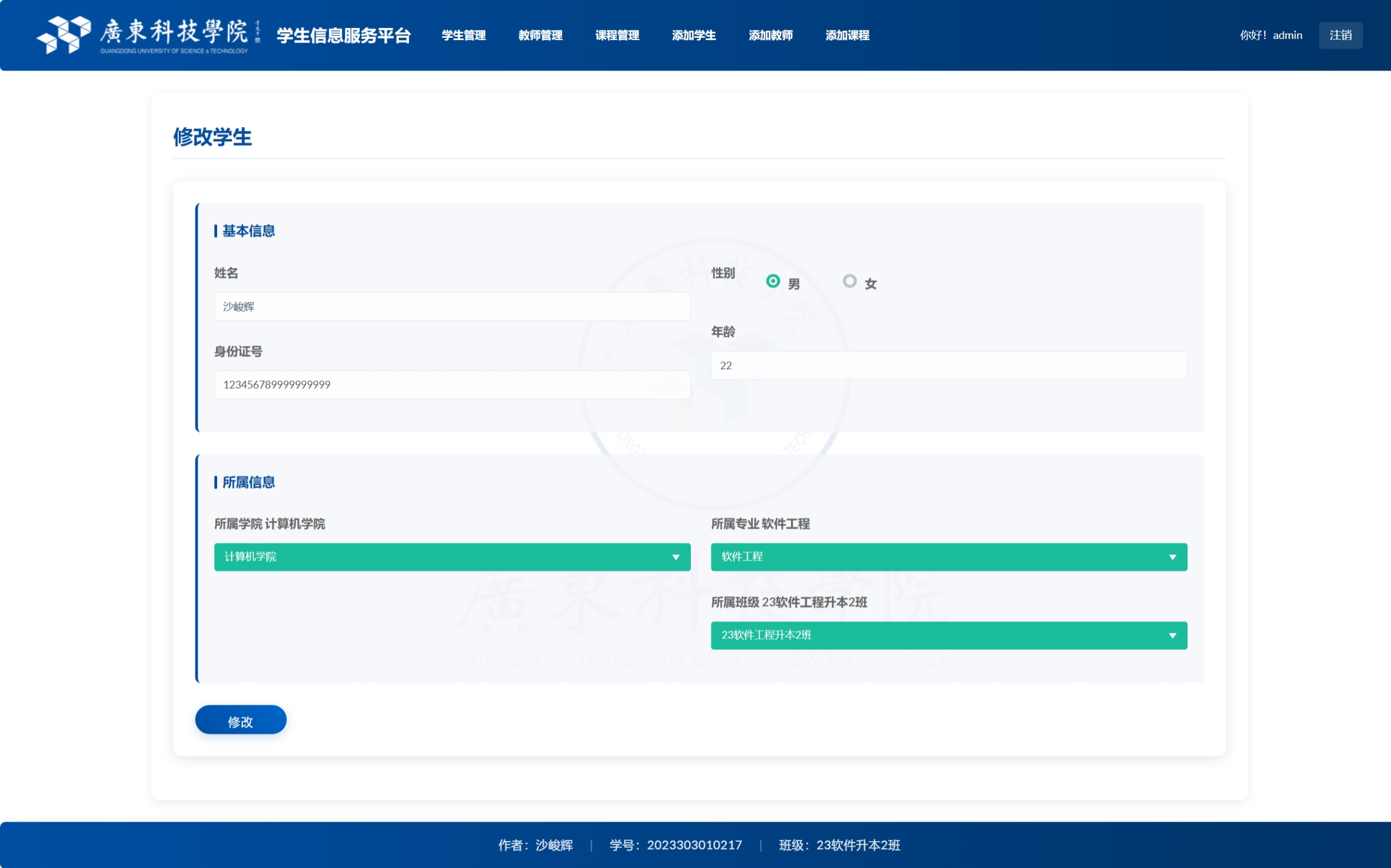Image resolution: width=1391 pixels, height=868 pixels.
Task: Navigate to 添加学生 page
Action: pyautogui.click(x=693, y=35)
